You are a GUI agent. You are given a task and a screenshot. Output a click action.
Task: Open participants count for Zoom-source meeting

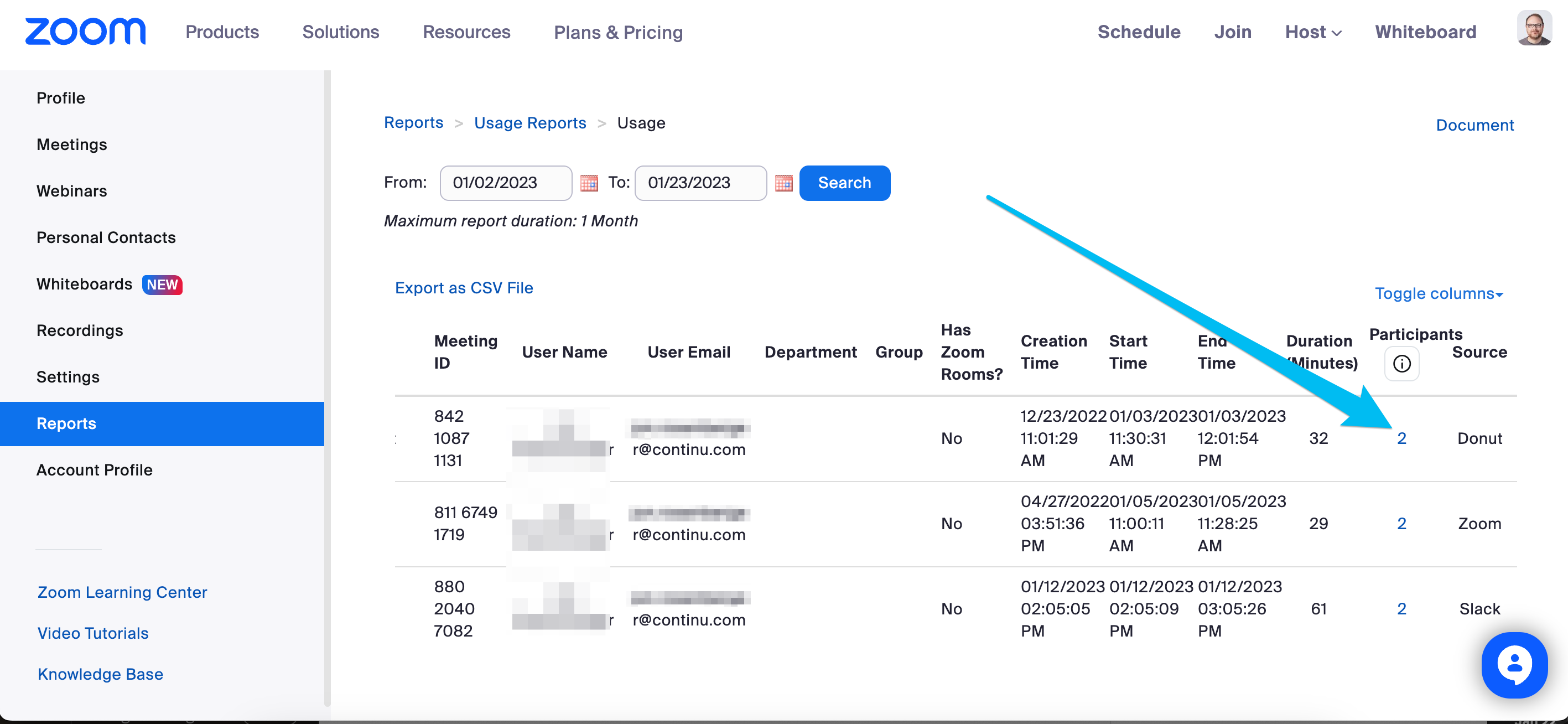point(1401,524)
